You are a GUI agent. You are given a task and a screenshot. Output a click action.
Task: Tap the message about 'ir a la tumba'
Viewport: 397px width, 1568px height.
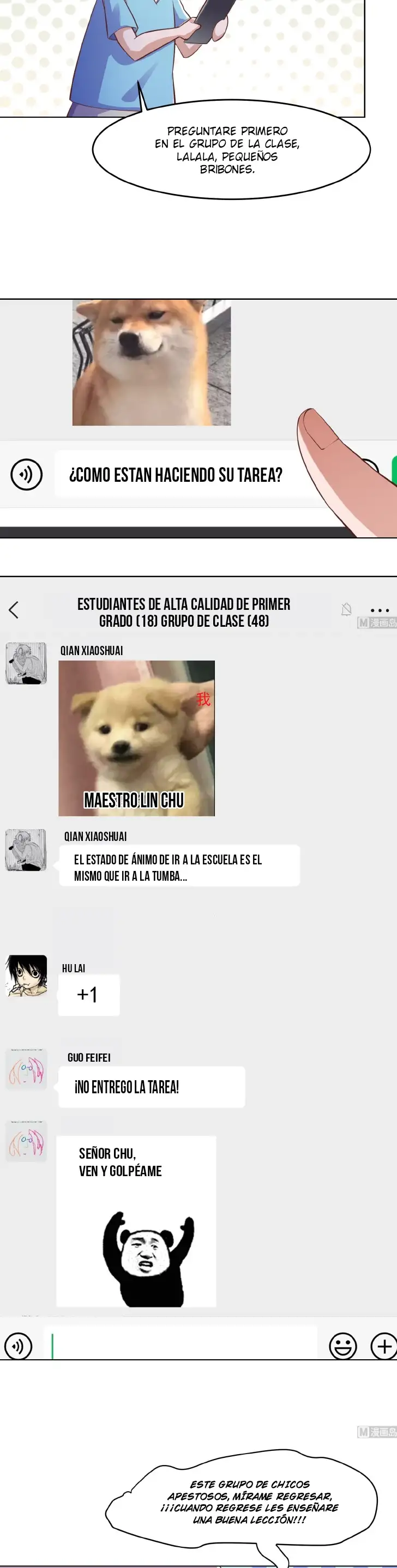point(179,865)
